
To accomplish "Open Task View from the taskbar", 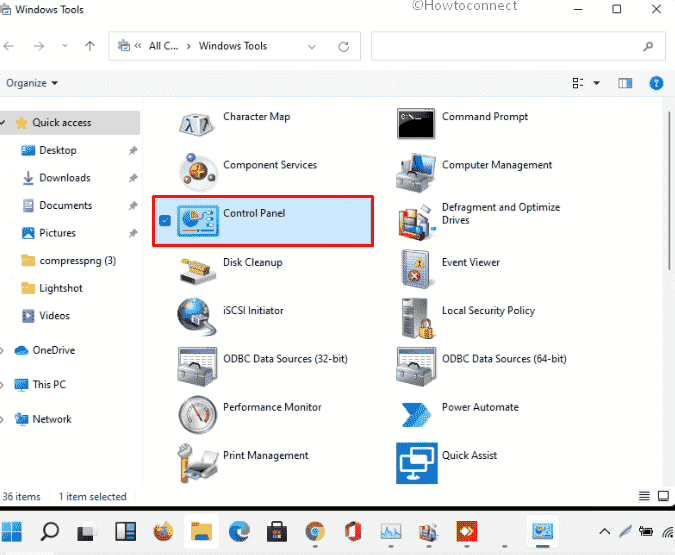I will (x=87, y=532).
